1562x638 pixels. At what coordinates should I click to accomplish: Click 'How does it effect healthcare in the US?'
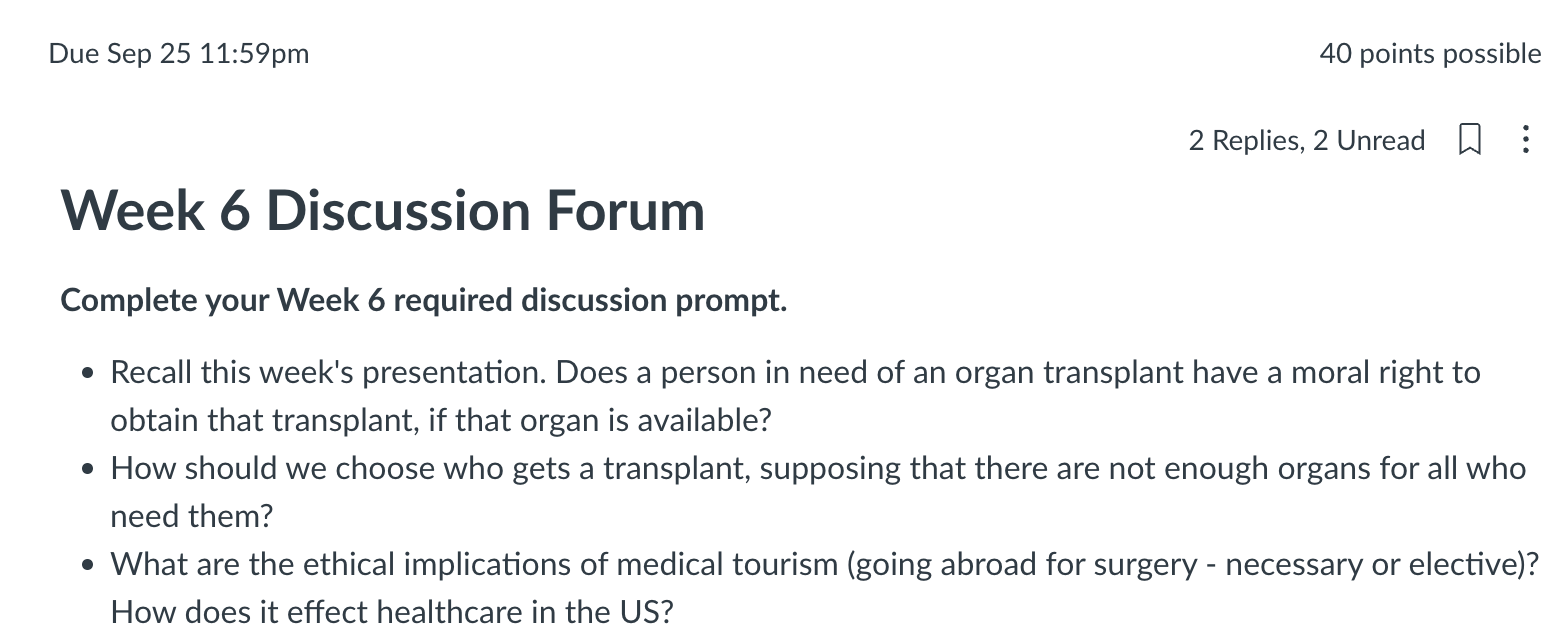pyautogui.click(x=392, y=611)
